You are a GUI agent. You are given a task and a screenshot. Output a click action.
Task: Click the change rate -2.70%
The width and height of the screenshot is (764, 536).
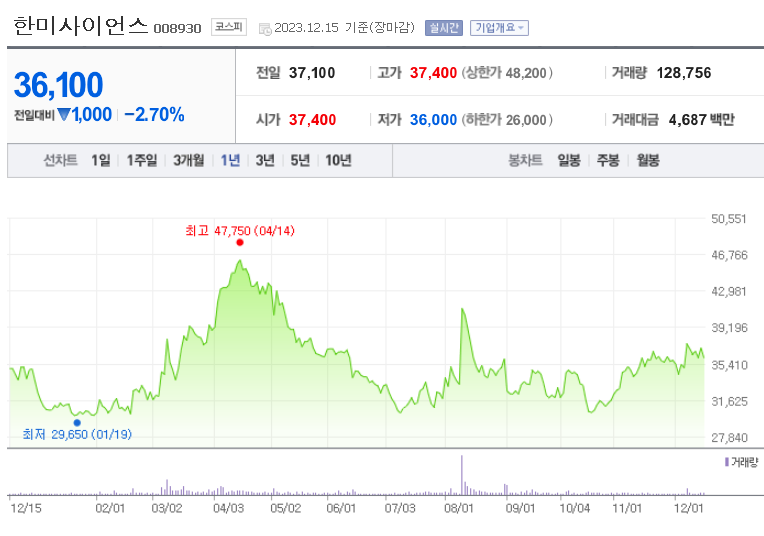154,115
